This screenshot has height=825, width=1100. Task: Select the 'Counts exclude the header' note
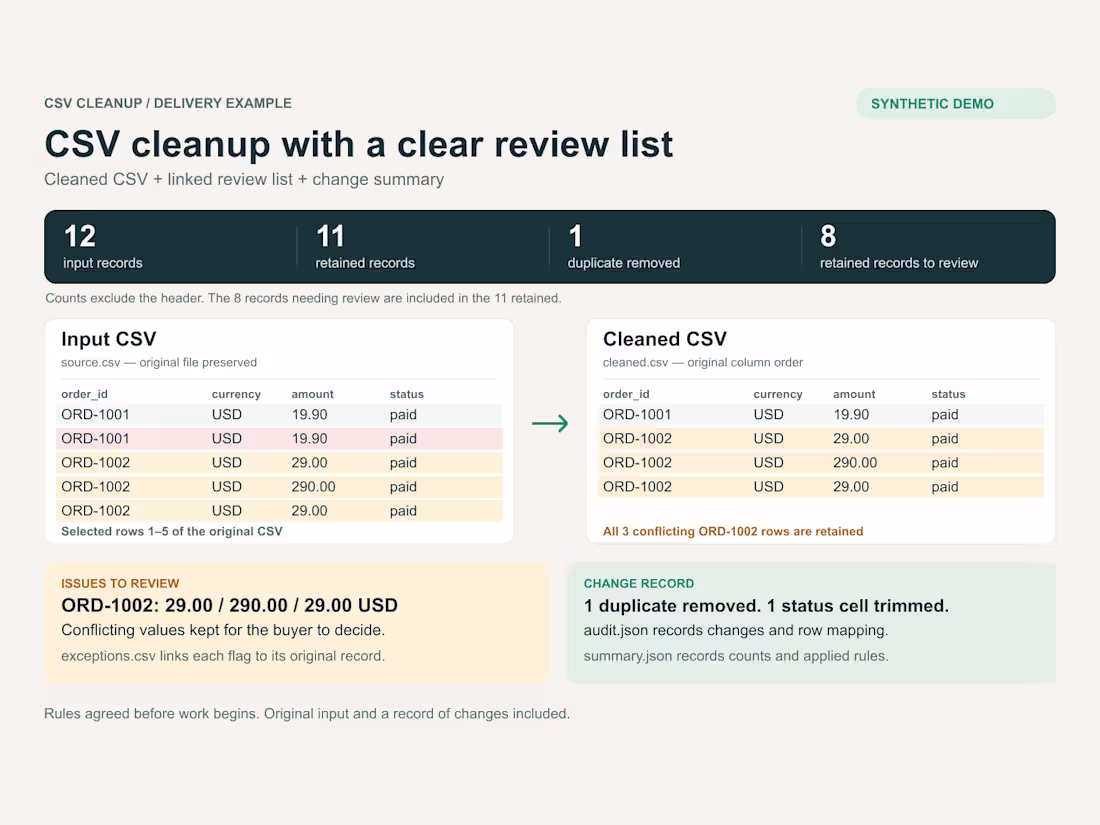coord(303,298)
